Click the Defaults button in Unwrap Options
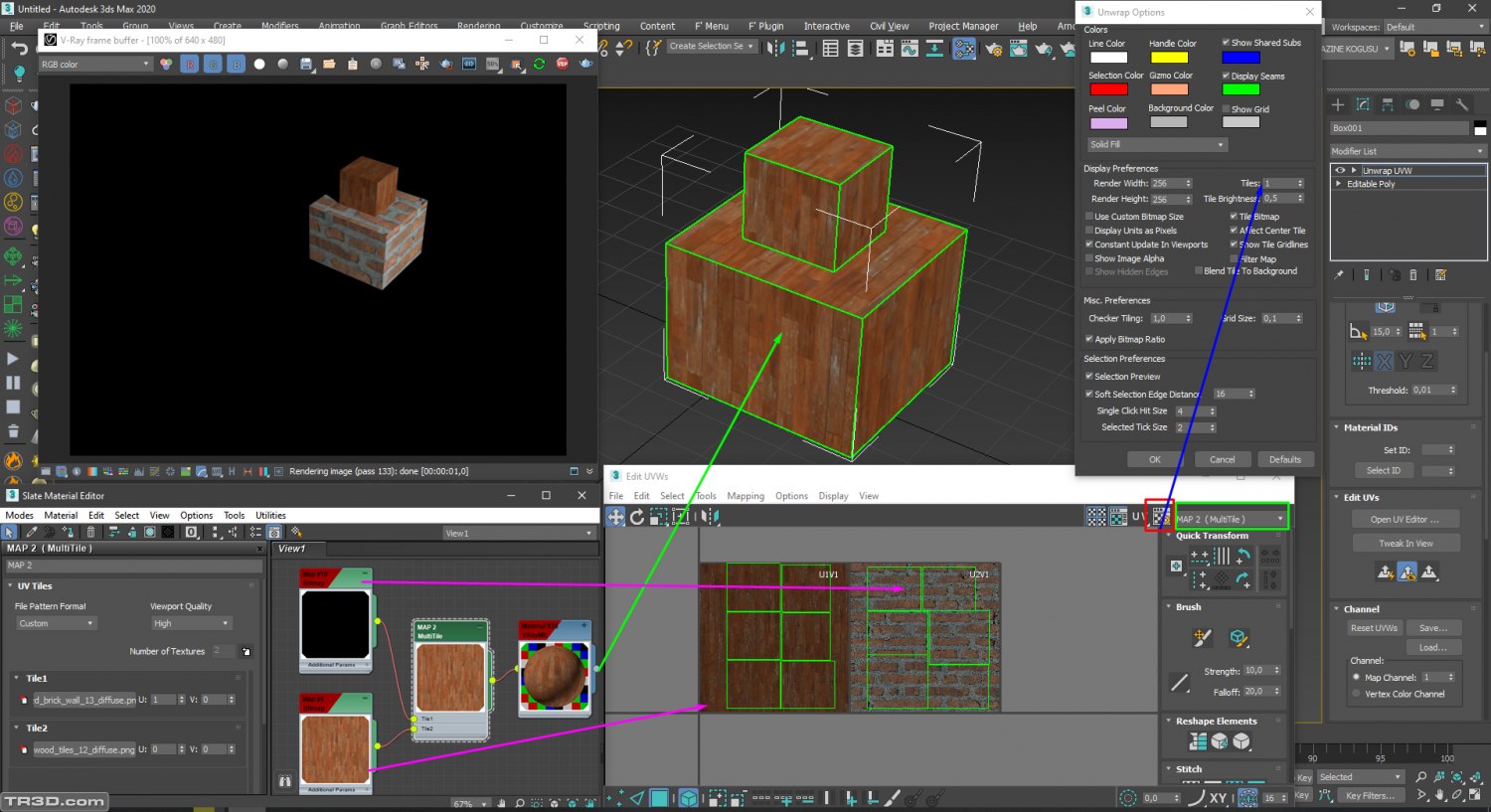 coord(1284,459)
